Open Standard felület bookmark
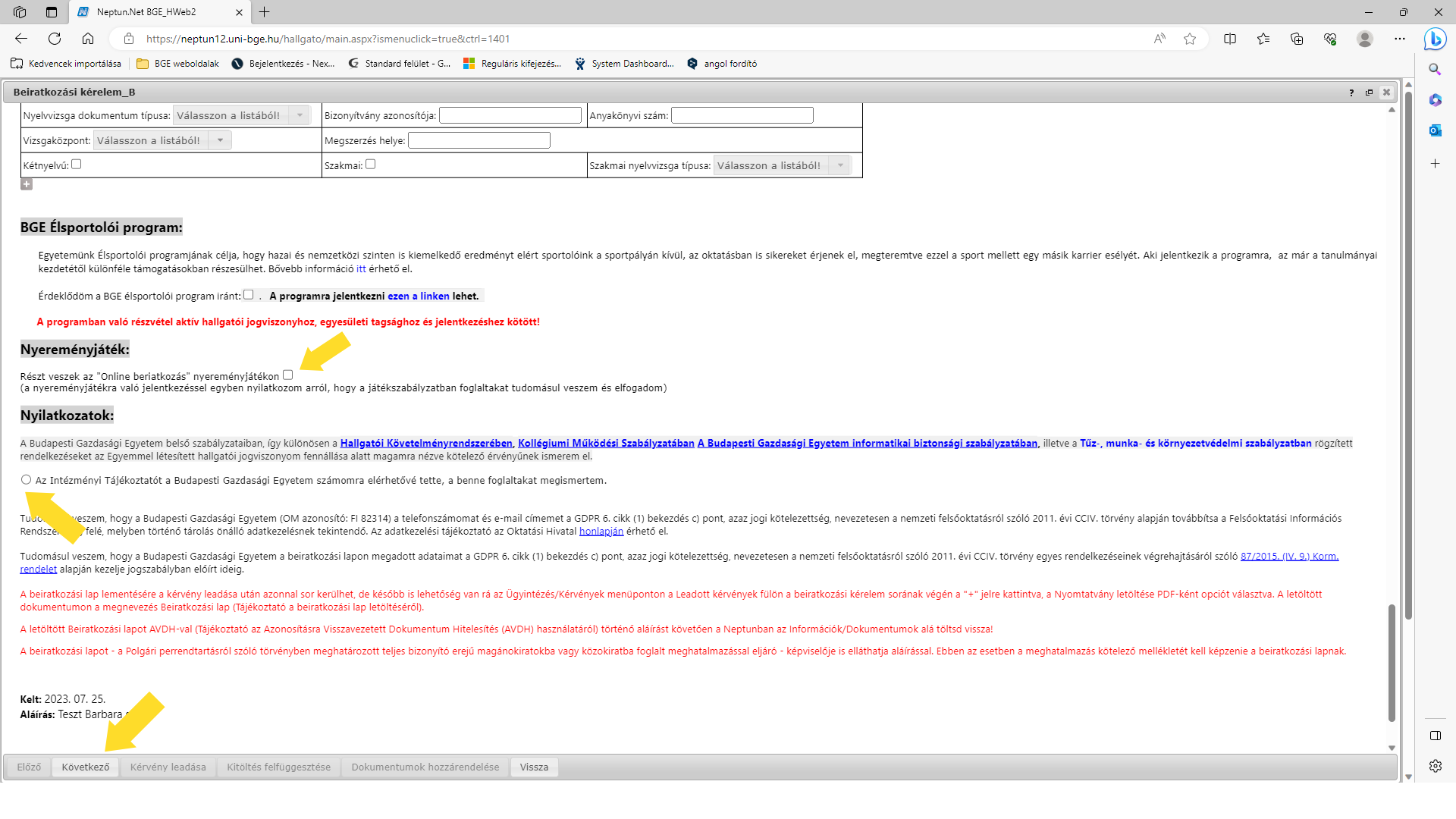Screen dimensions: 1456x819 [x=400, y=64]
